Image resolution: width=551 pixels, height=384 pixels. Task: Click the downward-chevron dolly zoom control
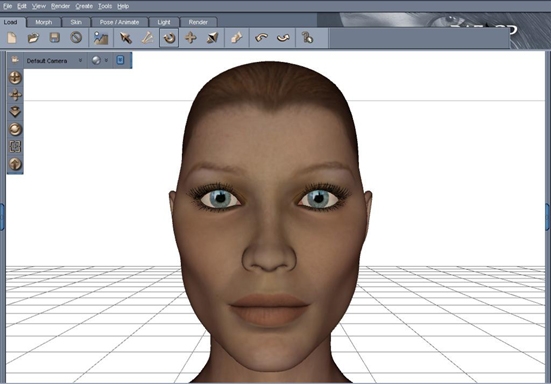coord(15,112)
